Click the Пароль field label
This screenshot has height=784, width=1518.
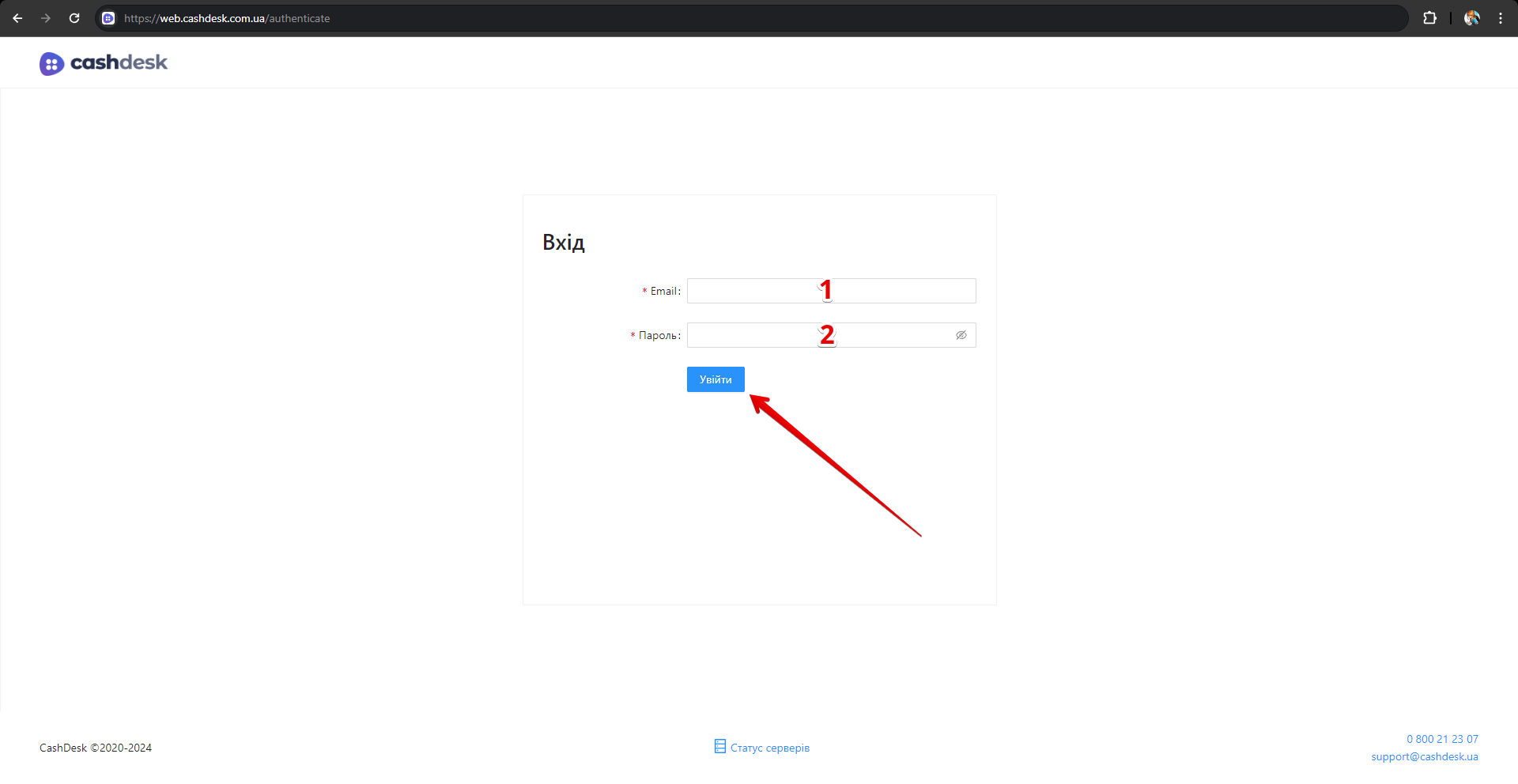tap(658, 336)
